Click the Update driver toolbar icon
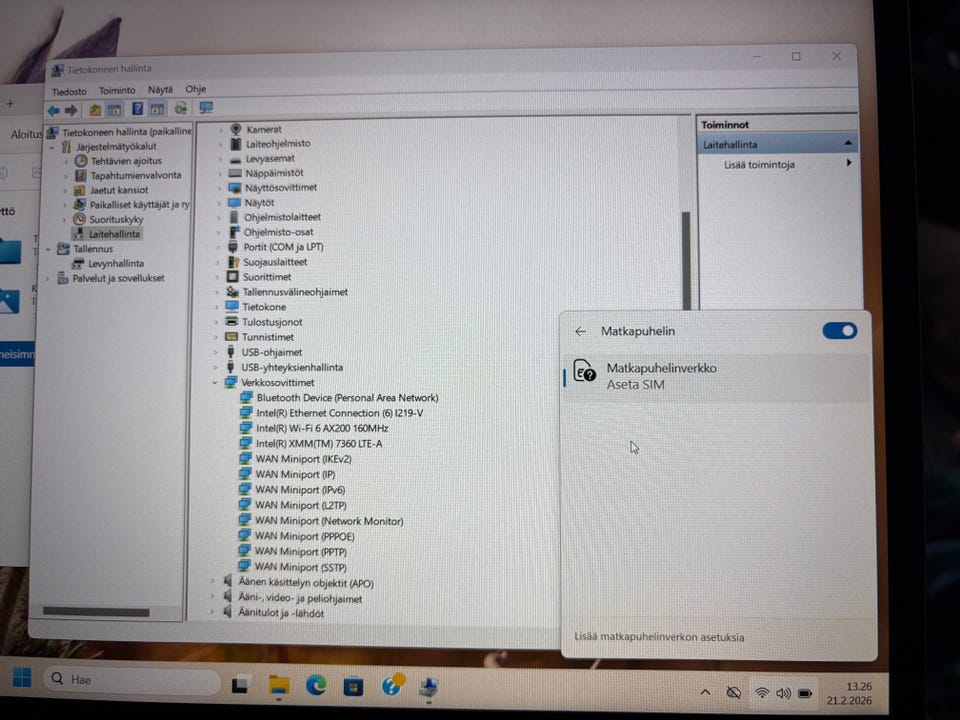The width and height of the screenshot is (960, 720). (x=181, y=109)
